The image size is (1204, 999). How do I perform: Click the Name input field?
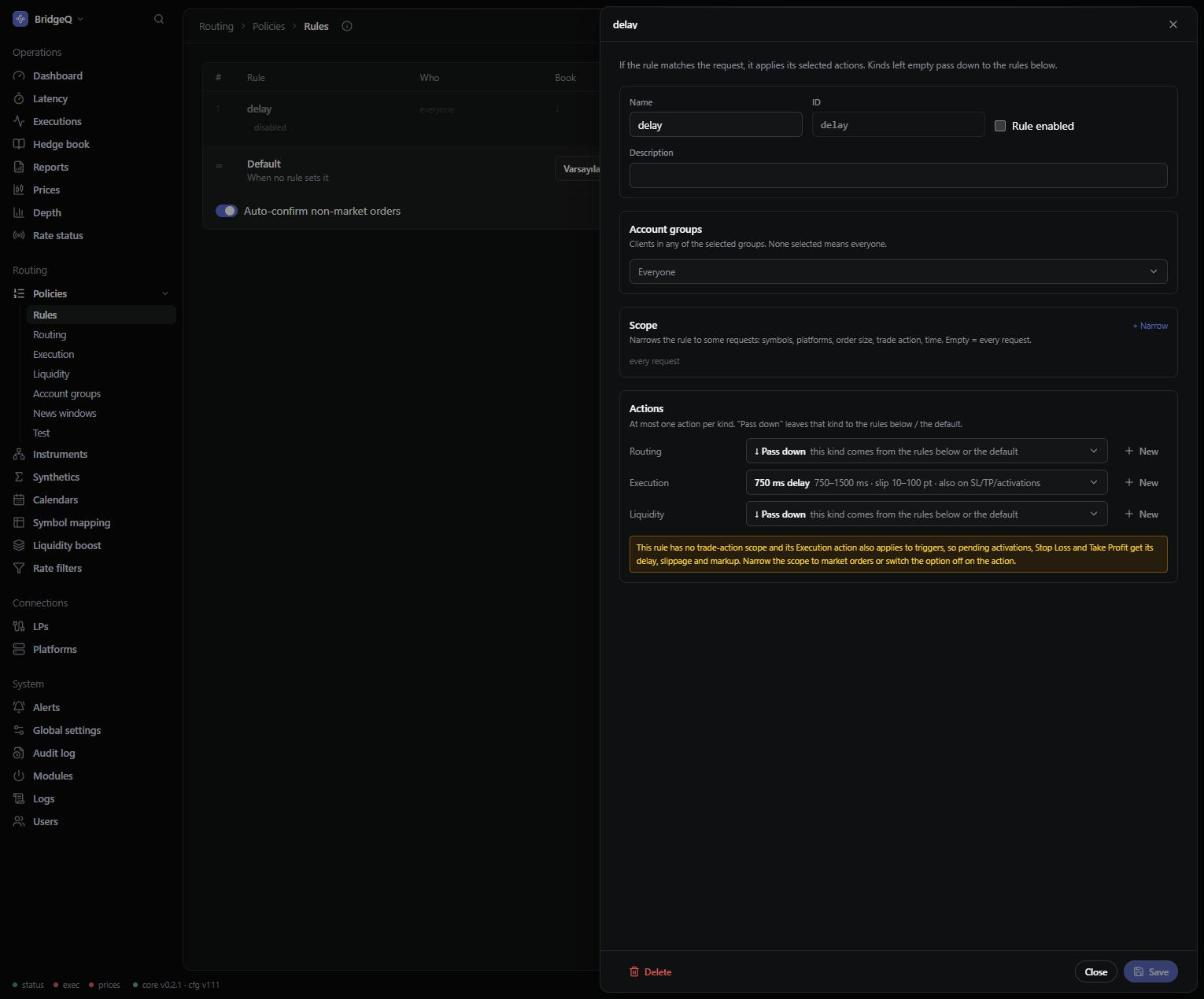click(716, 125)
